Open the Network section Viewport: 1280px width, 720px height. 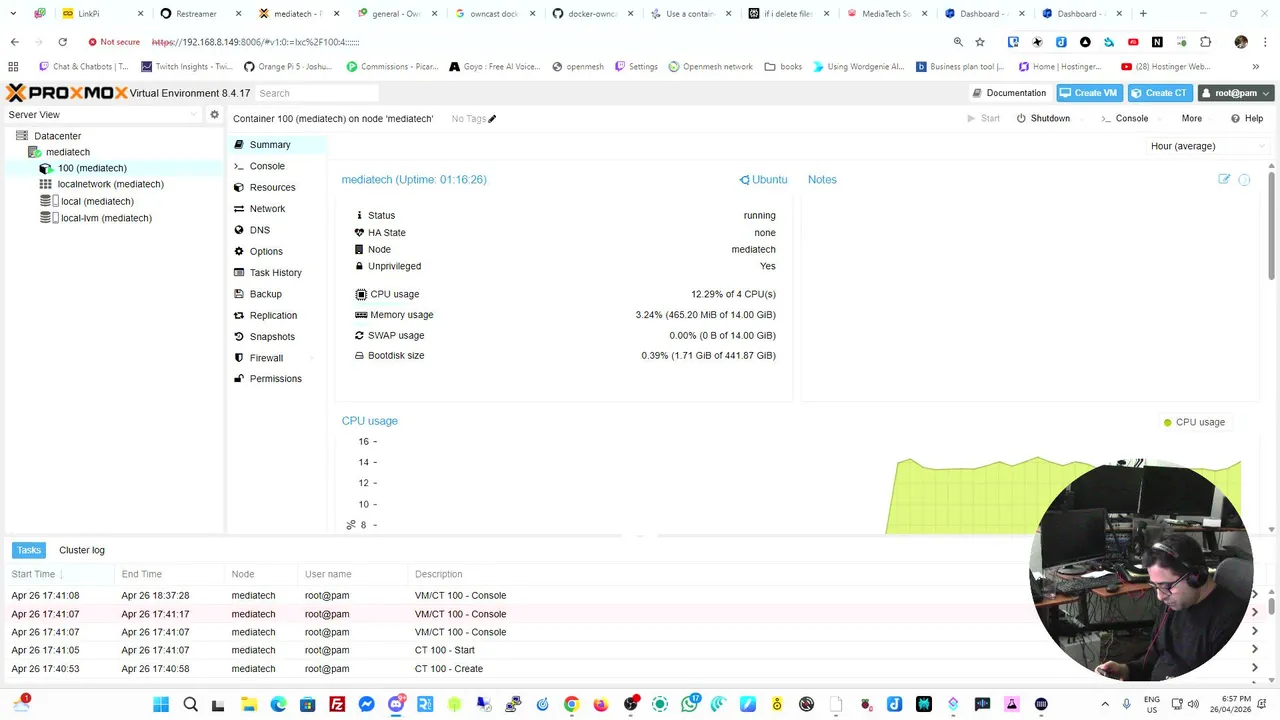(x=275, y=209)
